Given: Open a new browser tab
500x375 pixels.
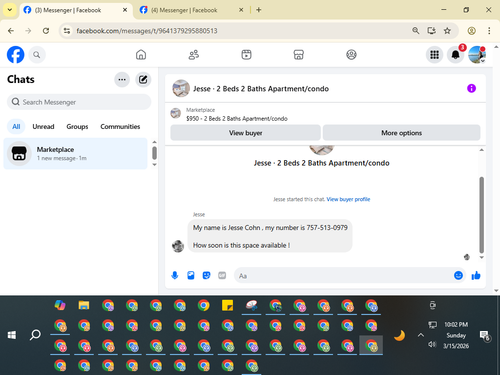Looking at the screenshot, I should [259, 10].
